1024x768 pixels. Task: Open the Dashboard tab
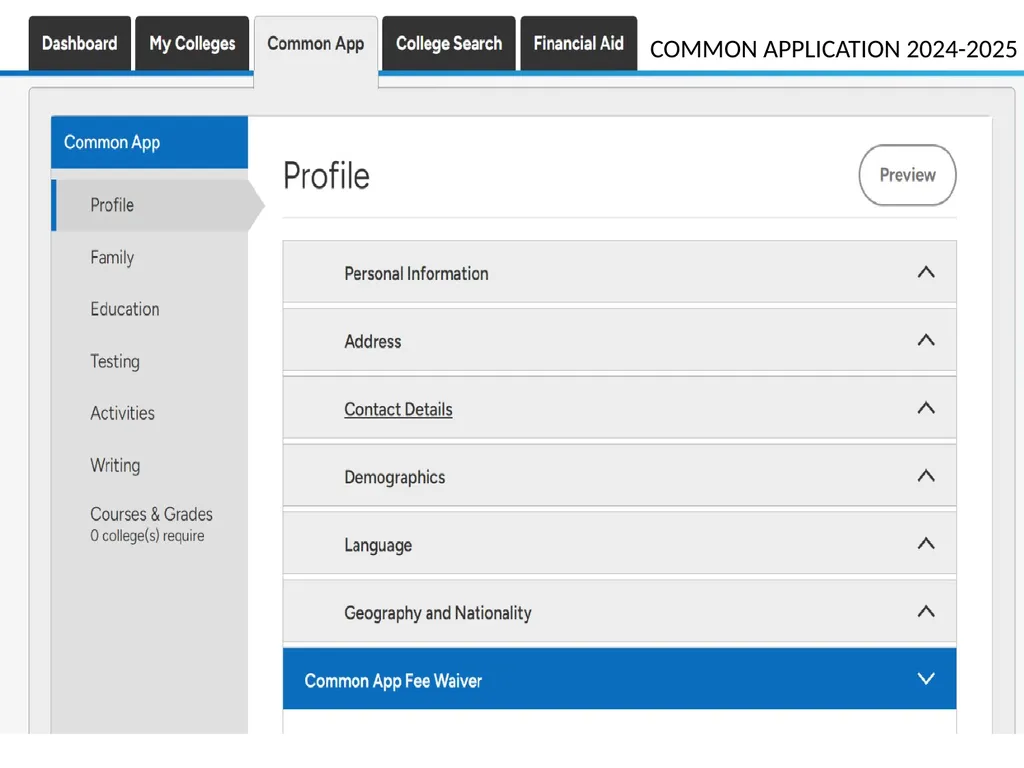click(80, 43)
